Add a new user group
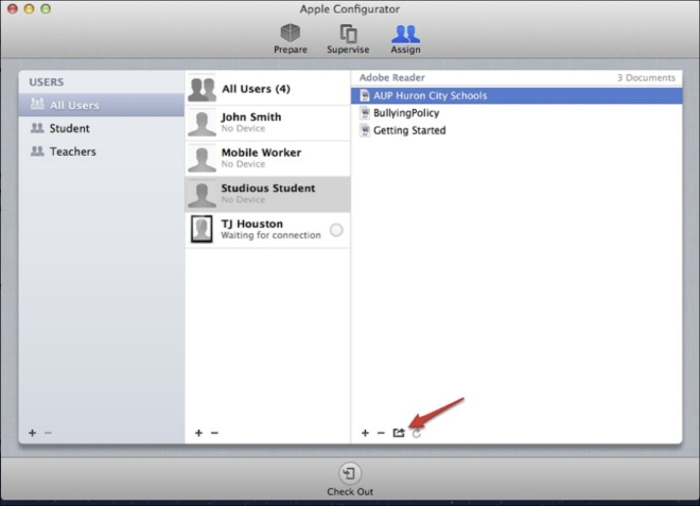Viewport: 700px width, 506px height. (x=32, y=433)
